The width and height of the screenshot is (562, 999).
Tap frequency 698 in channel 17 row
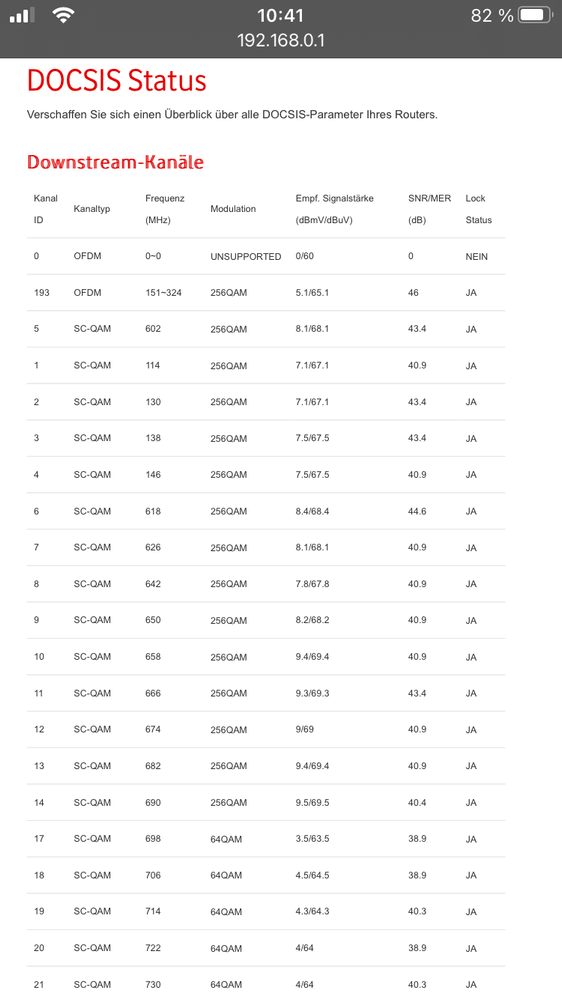pyautogui.click(x=153, y=838)
